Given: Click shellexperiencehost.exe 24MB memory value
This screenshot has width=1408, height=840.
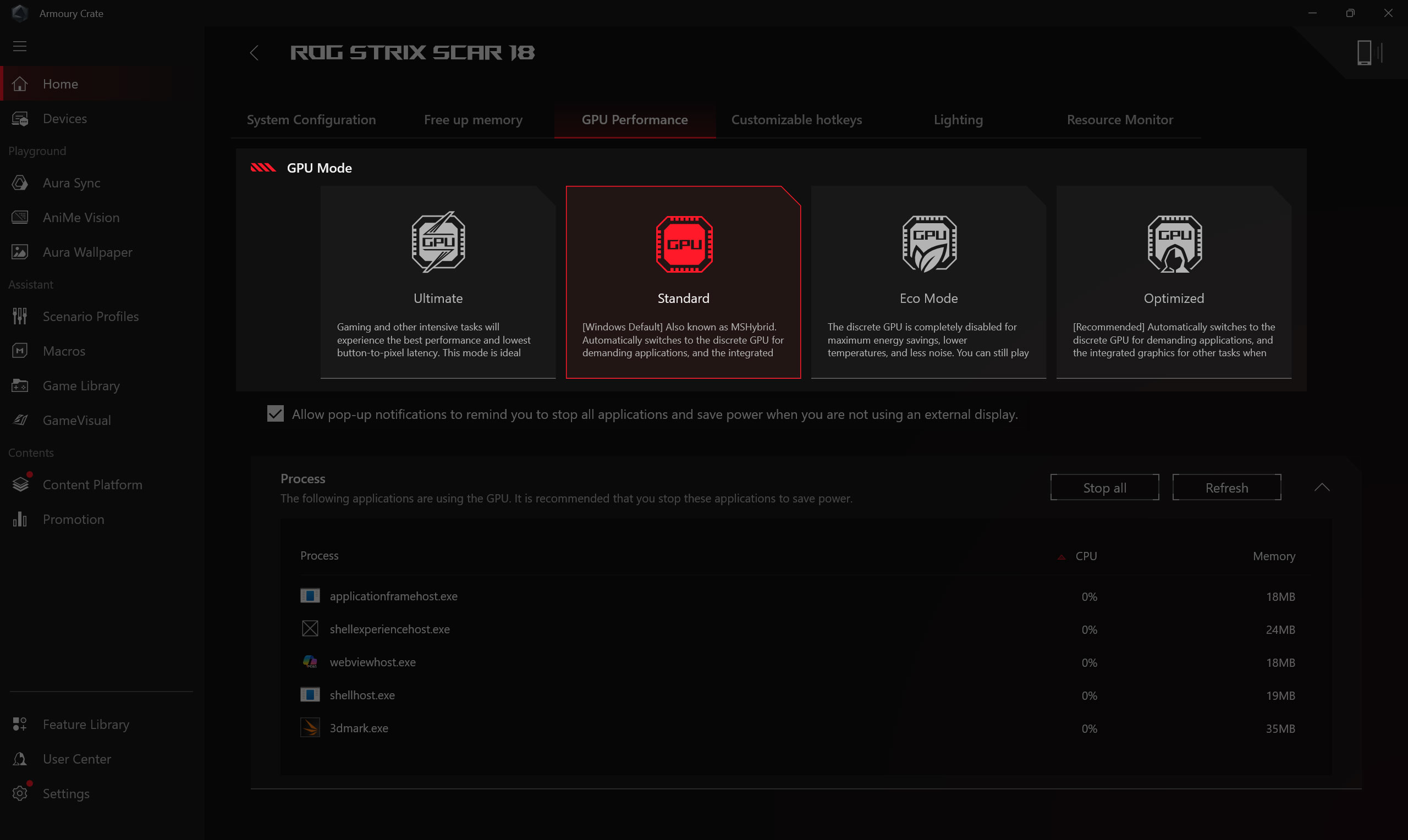Looking at the screenshot, I should pyautogui.click(x=1280, y=629).
